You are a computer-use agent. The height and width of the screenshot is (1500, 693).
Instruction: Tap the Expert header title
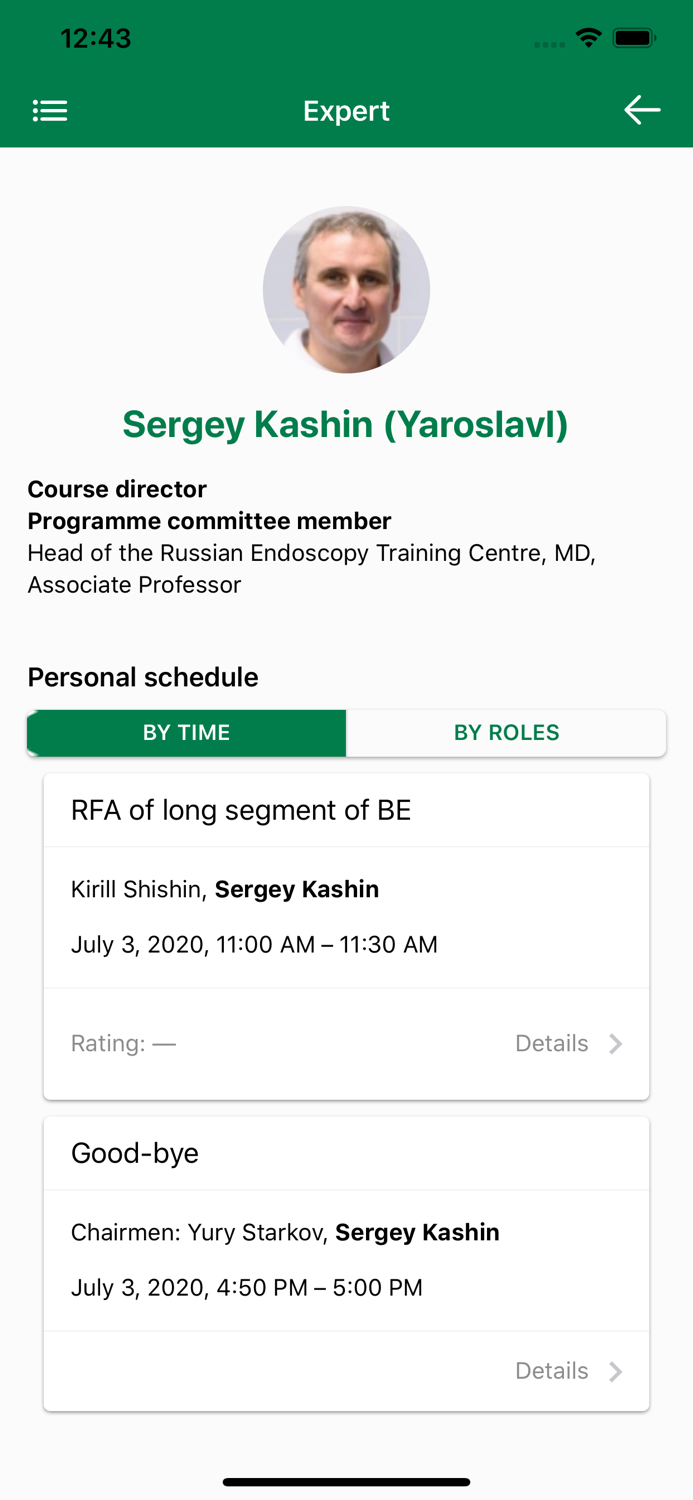[346, 111]
